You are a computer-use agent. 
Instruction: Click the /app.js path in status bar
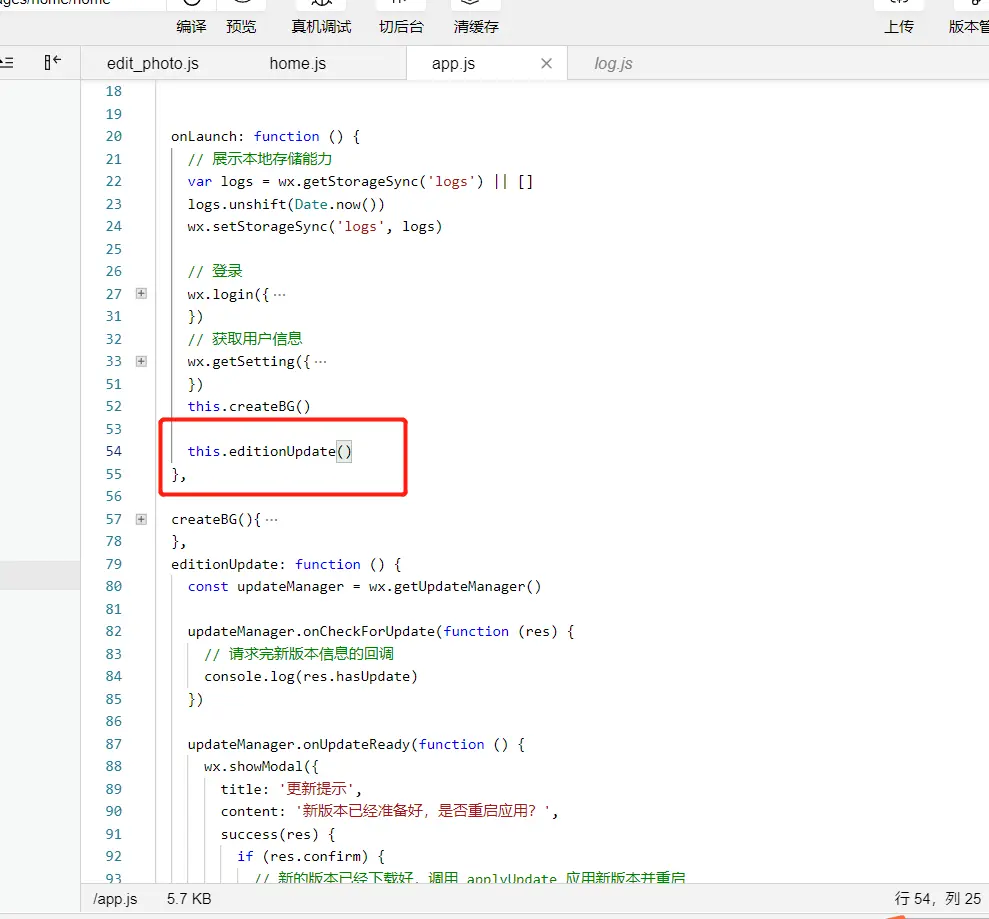point(115,899)
